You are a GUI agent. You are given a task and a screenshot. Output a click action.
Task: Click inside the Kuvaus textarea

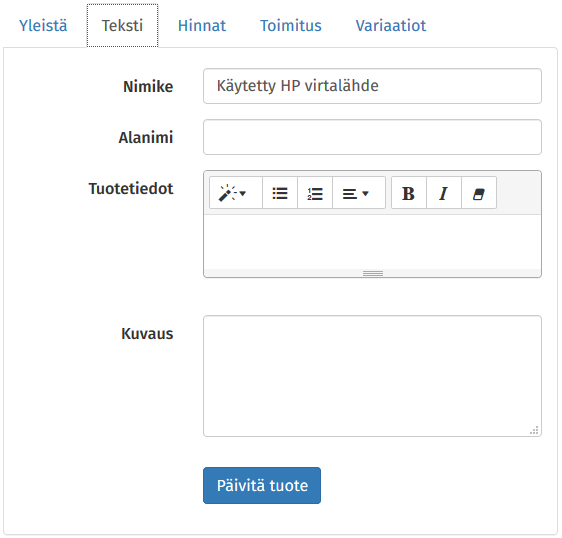click(372, 376)
